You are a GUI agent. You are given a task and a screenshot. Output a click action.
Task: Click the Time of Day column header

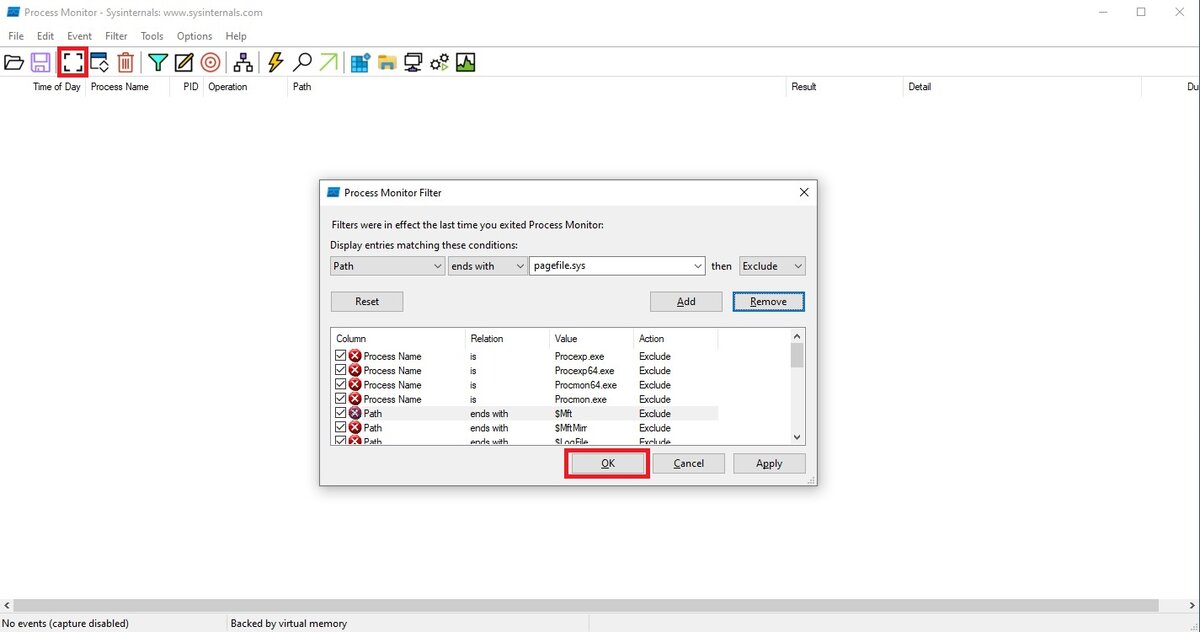pos(56,87)
